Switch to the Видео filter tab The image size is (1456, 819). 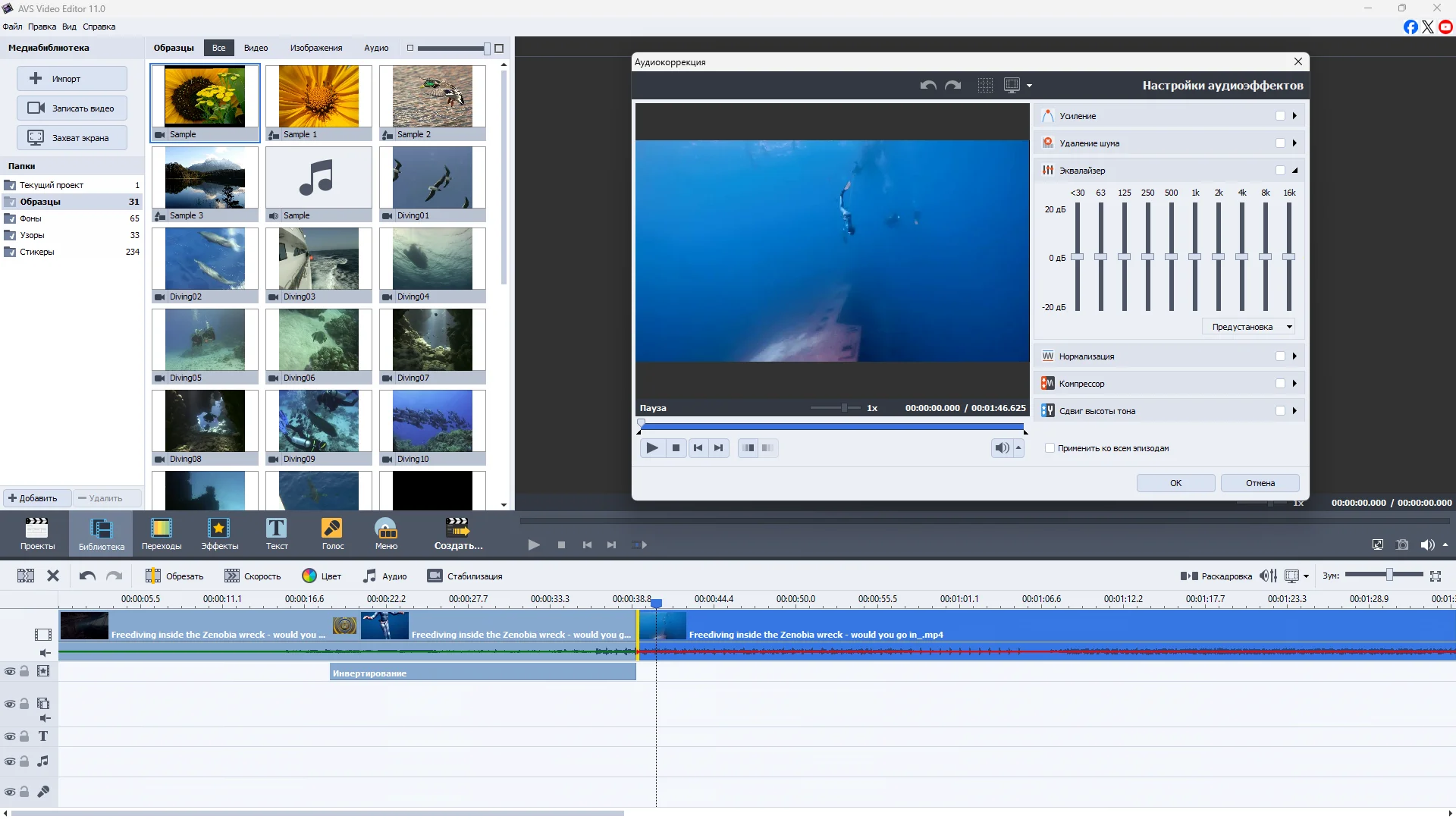256,48
